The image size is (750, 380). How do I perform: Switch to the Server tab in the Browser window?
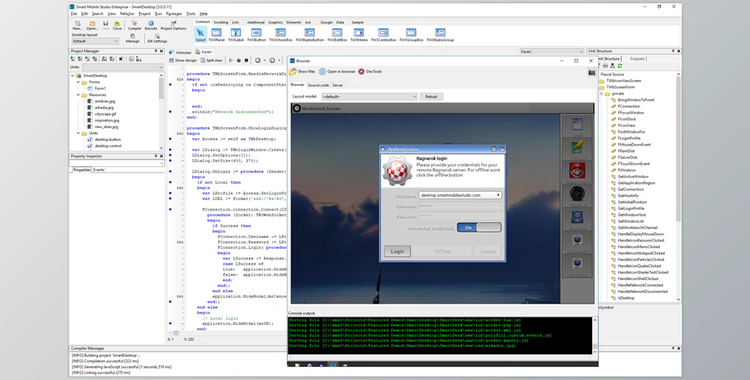pyautogui.click(x=338, y=85)
